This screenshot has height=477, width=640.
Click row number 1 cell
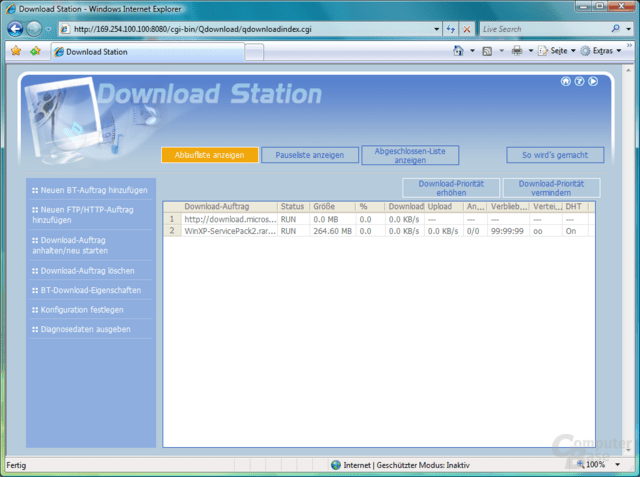pos(172,219)
